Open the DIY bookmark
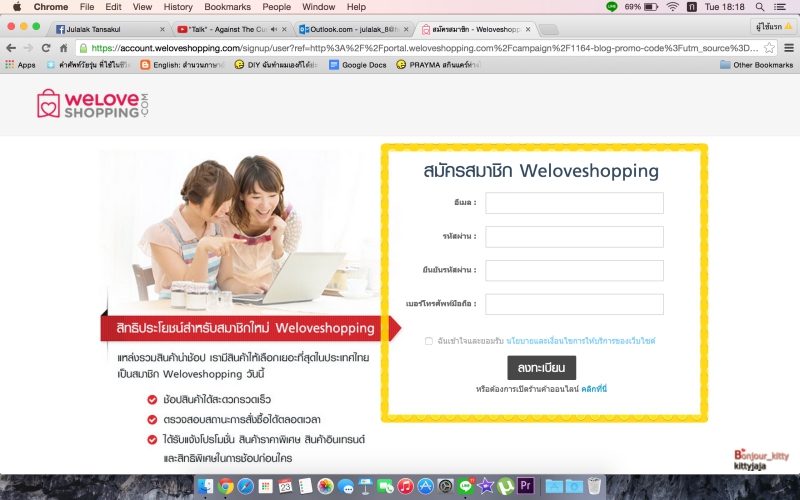The height and width of the screenshot is (500, 800). point(276,65)
